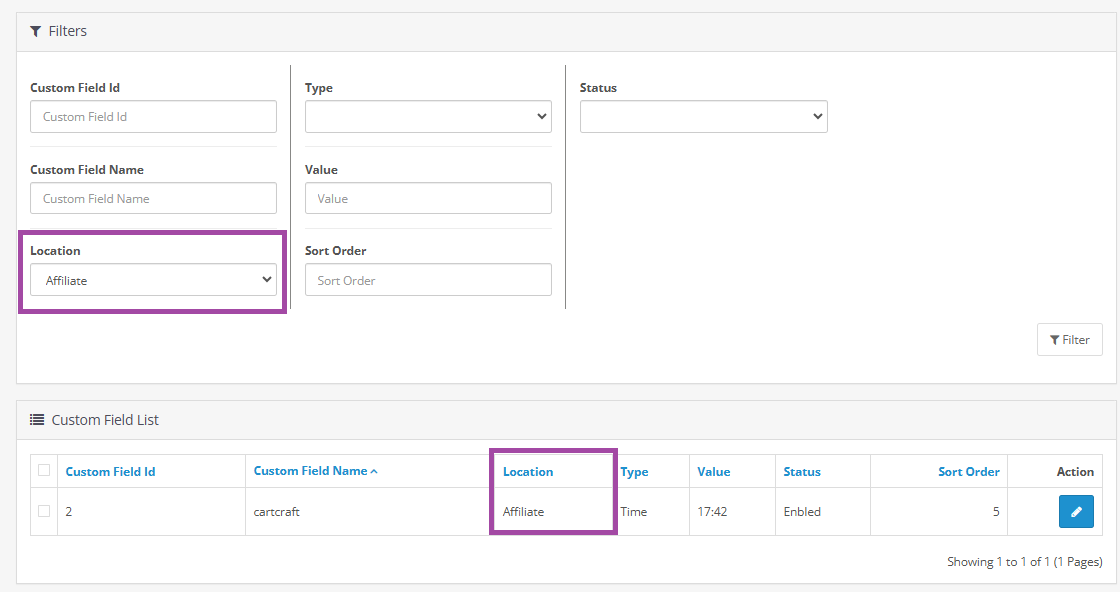1120x592 pixels.
Task: Click the Sort Order filter input
Action: [428, 280]
